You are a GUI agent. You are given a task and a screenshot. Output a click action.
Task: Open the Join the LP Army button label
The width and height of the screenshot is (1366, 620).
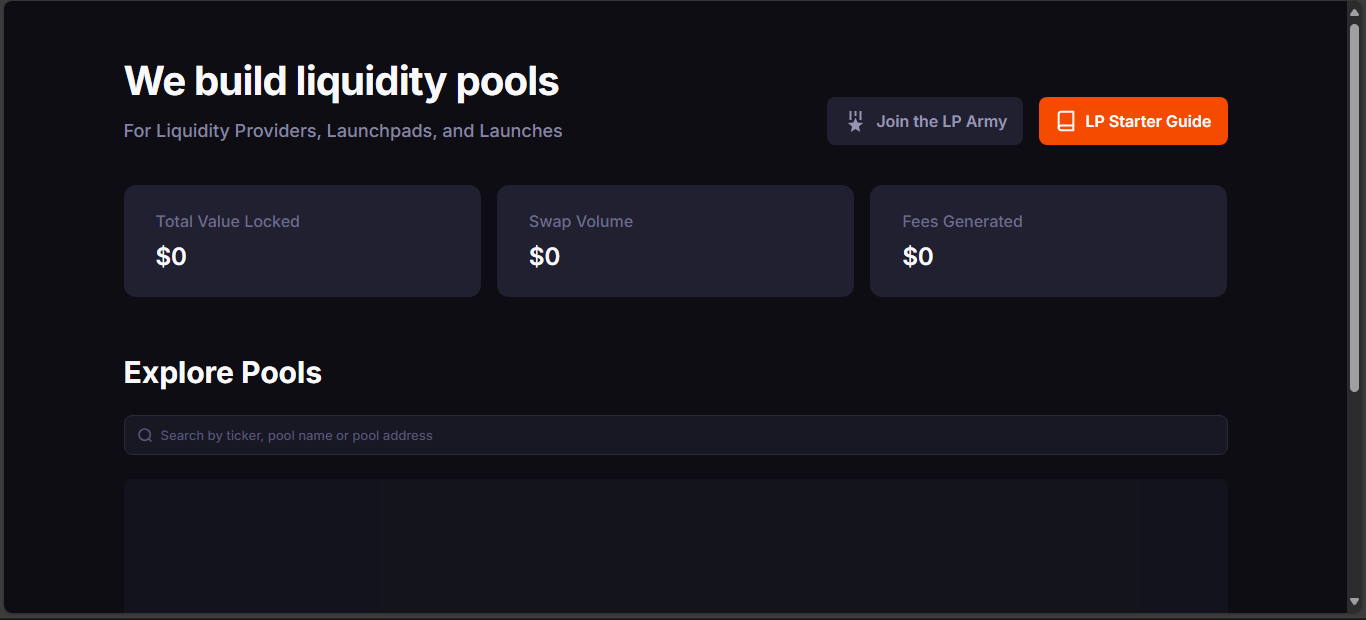point(941,122)
